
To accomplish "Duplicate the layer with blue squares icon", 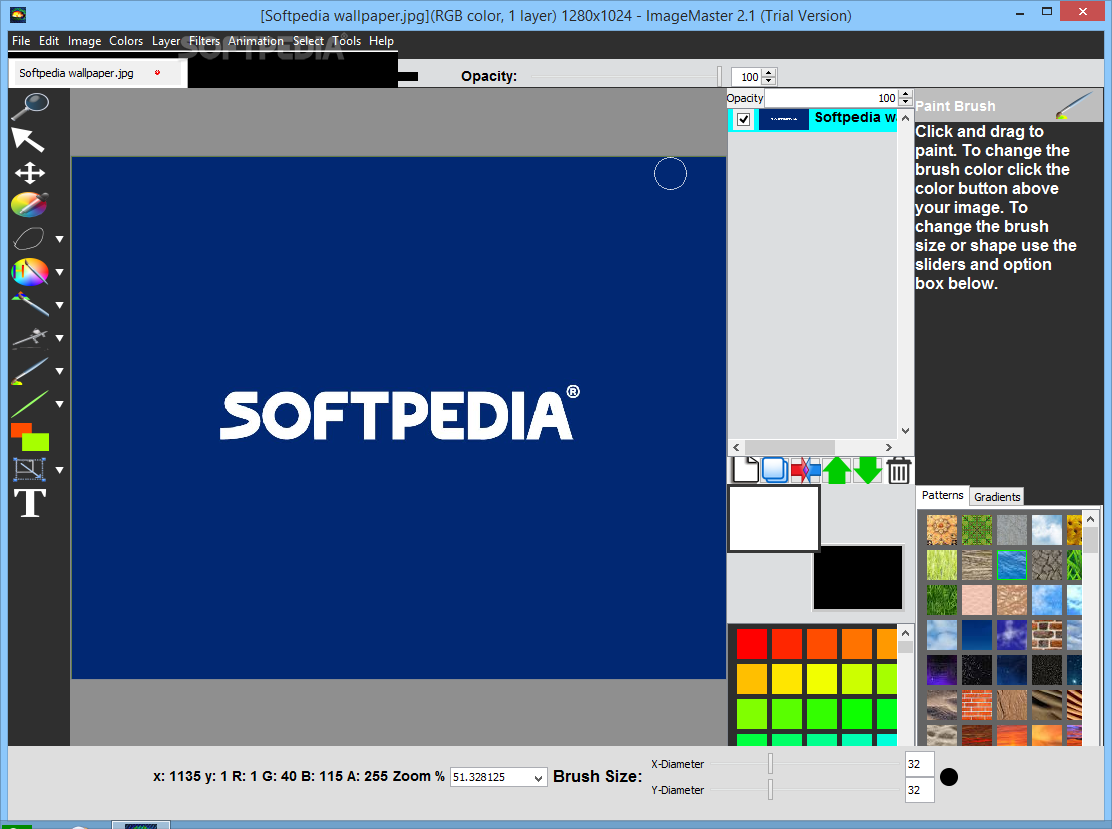I will (775, 471).
